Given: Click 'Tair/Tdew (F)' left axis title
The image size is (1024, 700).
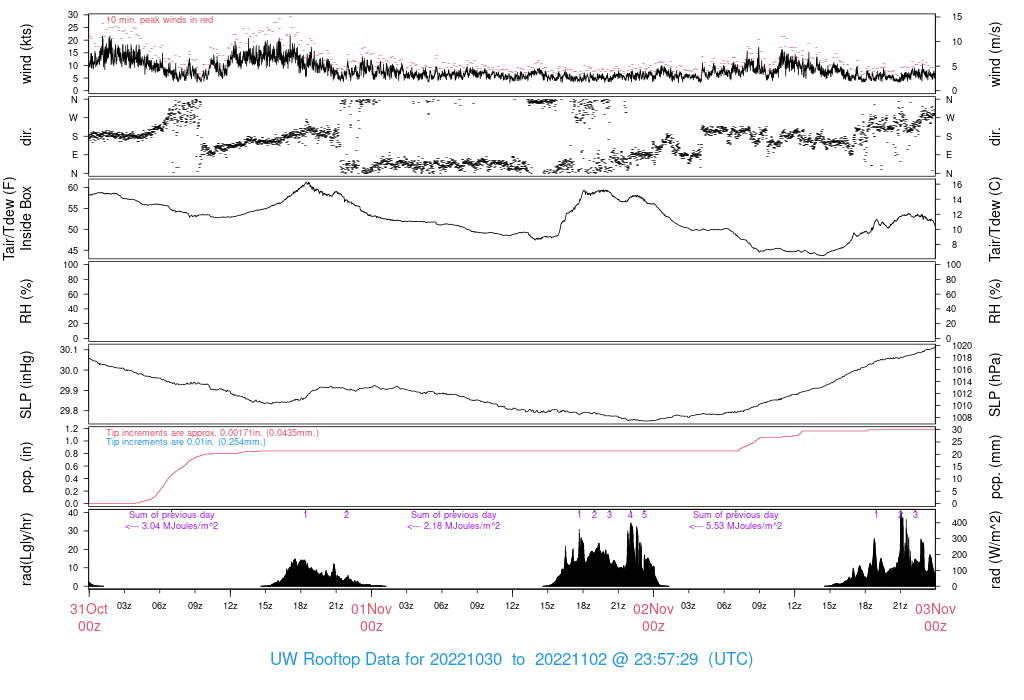Looking at the screenshot, I should pos(9,218).
